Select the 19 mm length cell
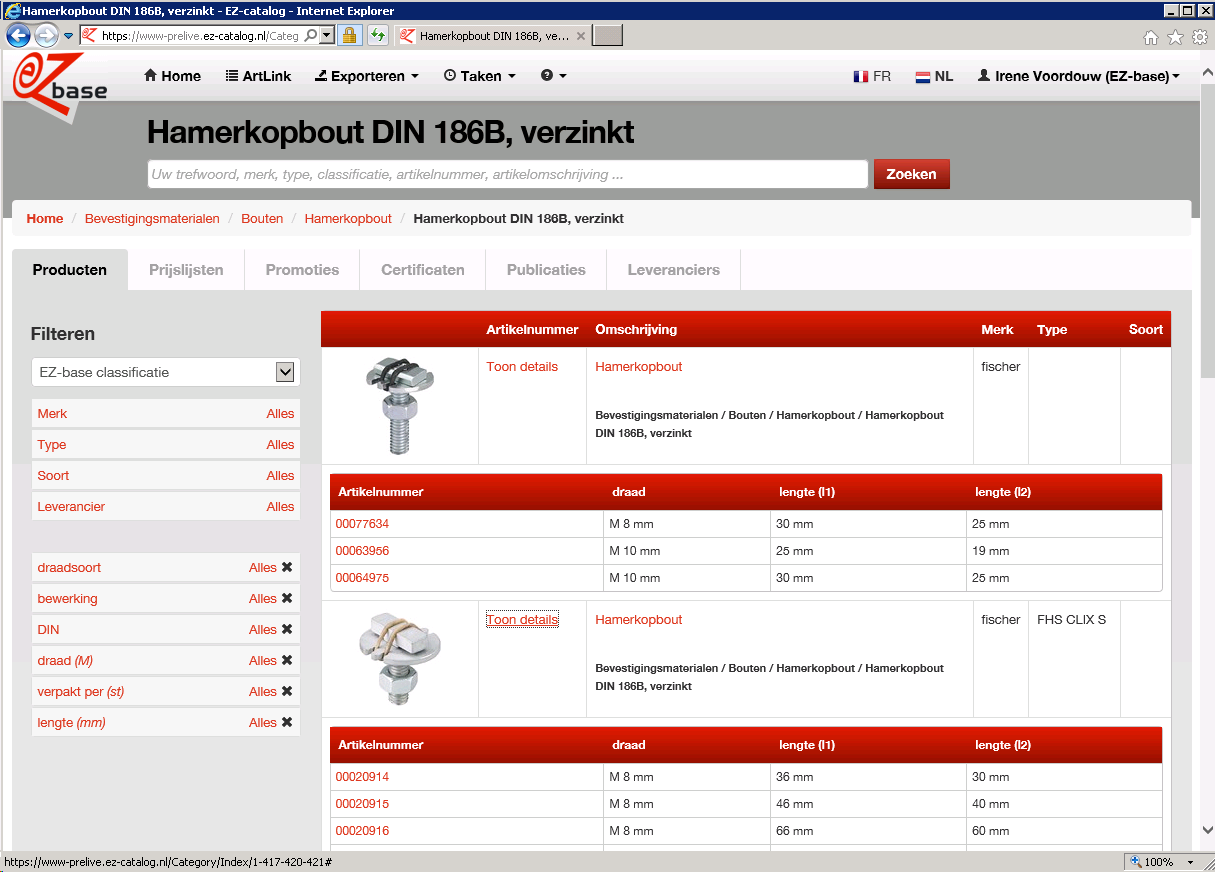Viewport: 1215px width, 872px height. [x=1064, y=551]
